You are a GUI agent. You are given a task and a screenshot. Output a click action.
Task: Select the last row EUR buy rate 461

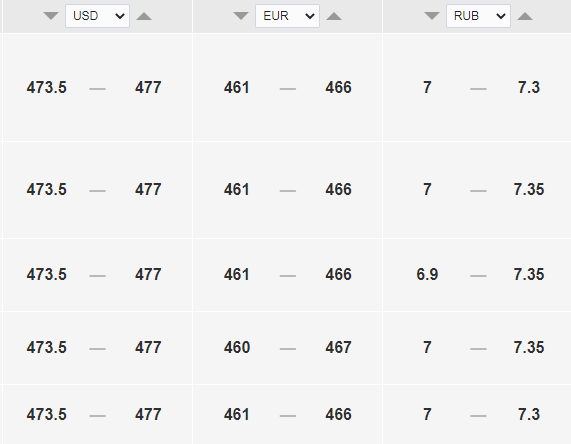click(237, 414)
